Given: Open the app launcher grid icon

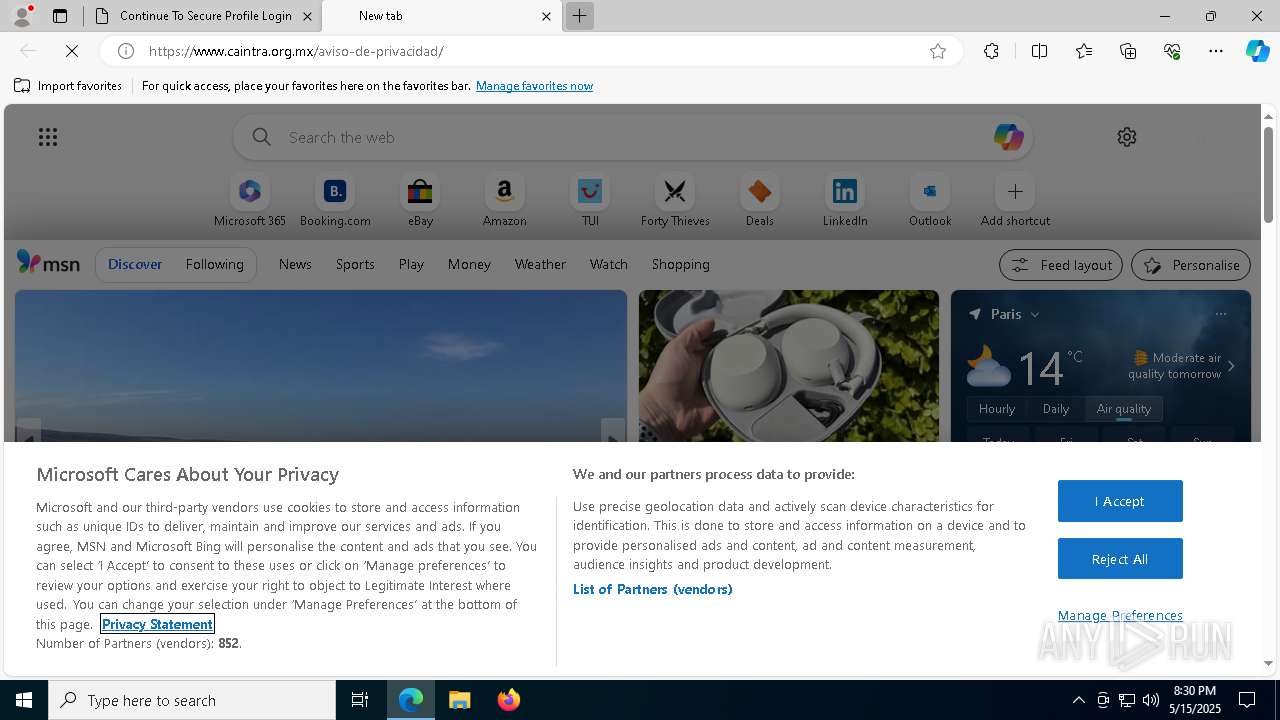Looking at the screenshot, I should 48,137.
